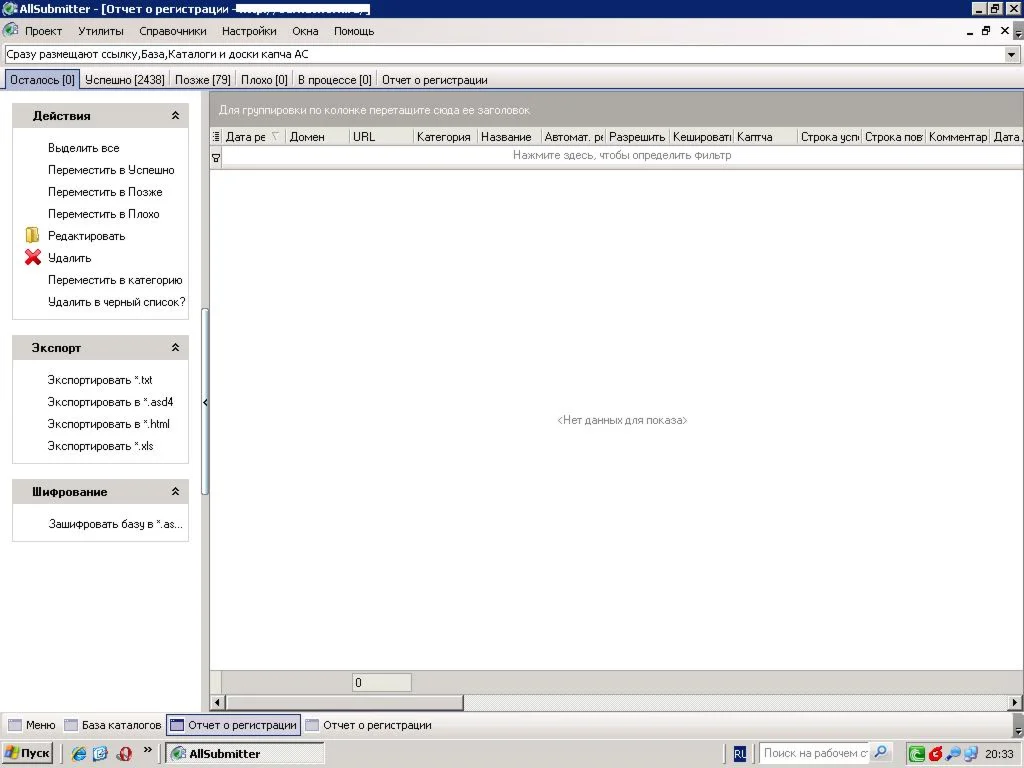Open Opera browser in quick launch

pos(123,753)
